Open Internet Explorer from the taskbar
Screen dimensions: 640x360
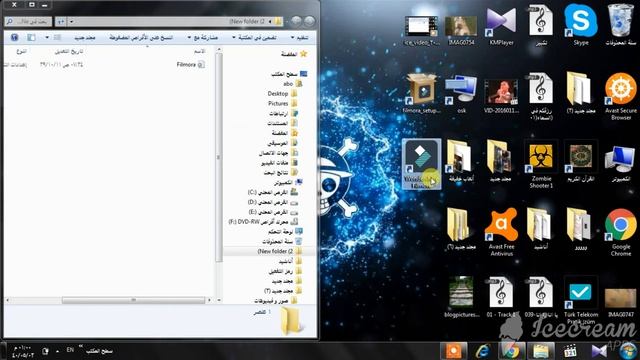[482, 351]
